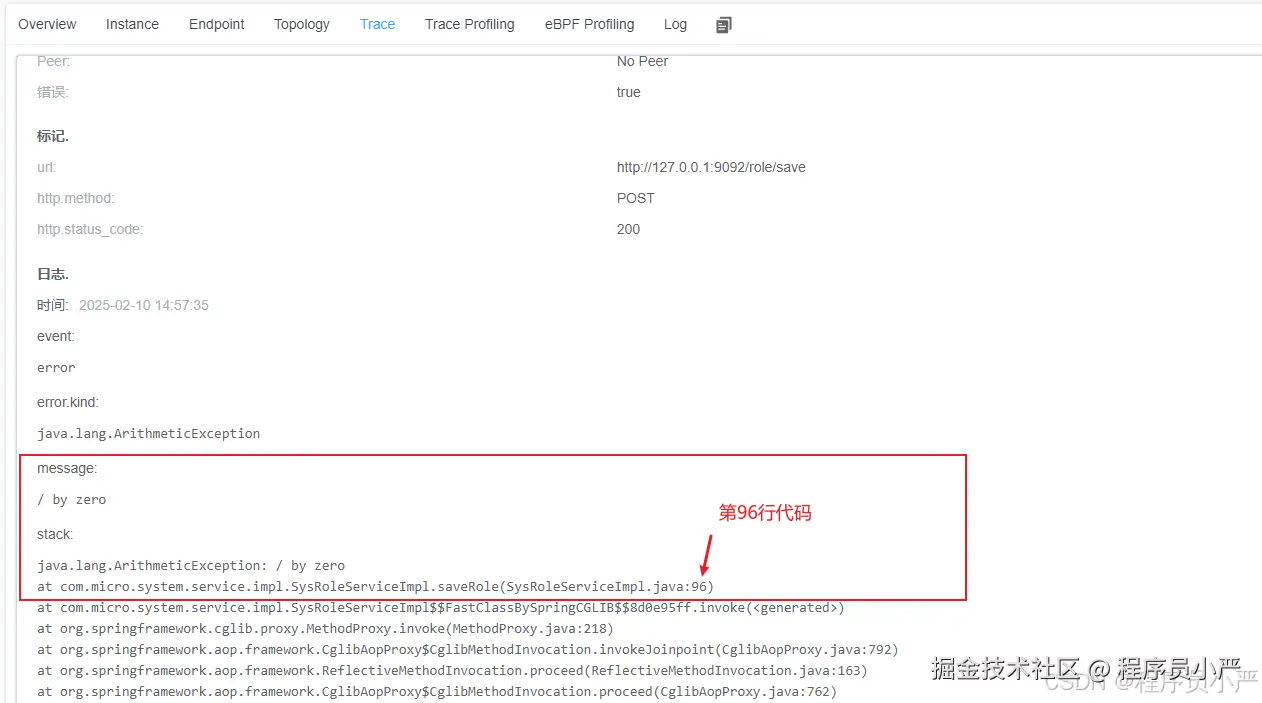Click the 'error' event value

point(56,367)
